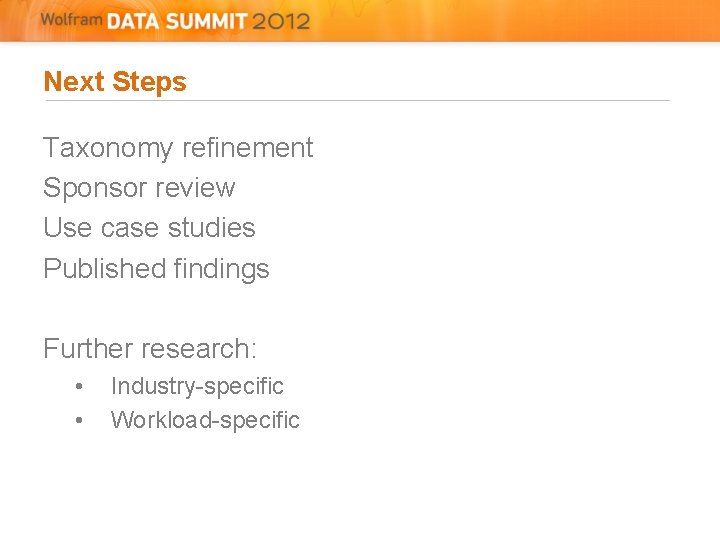Click the bullet before Industry-specific

[79, 387]
